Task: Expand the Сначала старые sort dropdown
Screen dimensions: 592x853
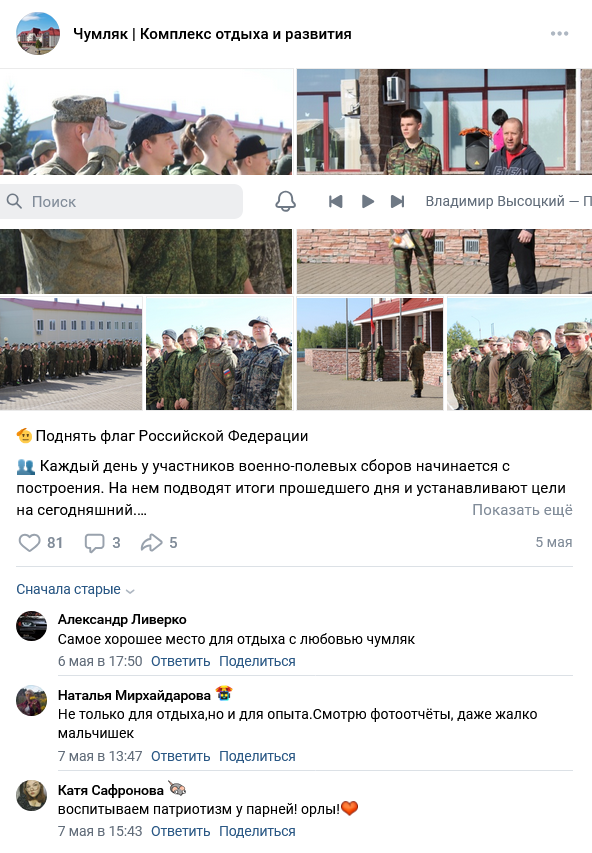Action: tap(75, 589)
